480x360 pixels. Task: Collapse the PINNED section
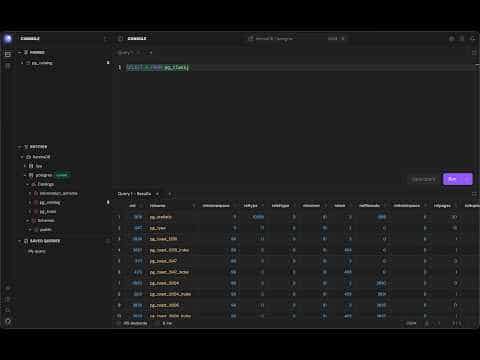(x=20, y=52)
